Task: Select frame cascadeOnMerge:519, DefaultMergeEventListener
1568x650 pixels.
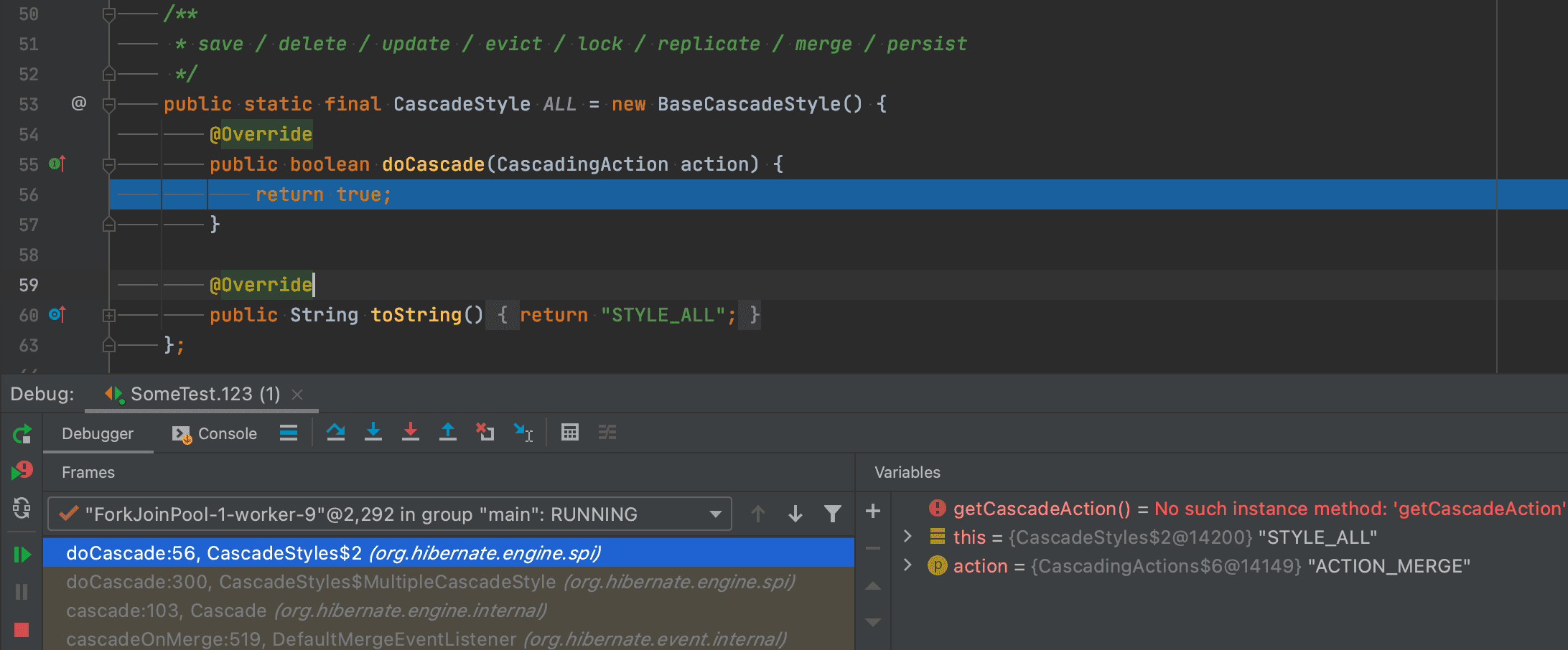Action: [449, 639]
